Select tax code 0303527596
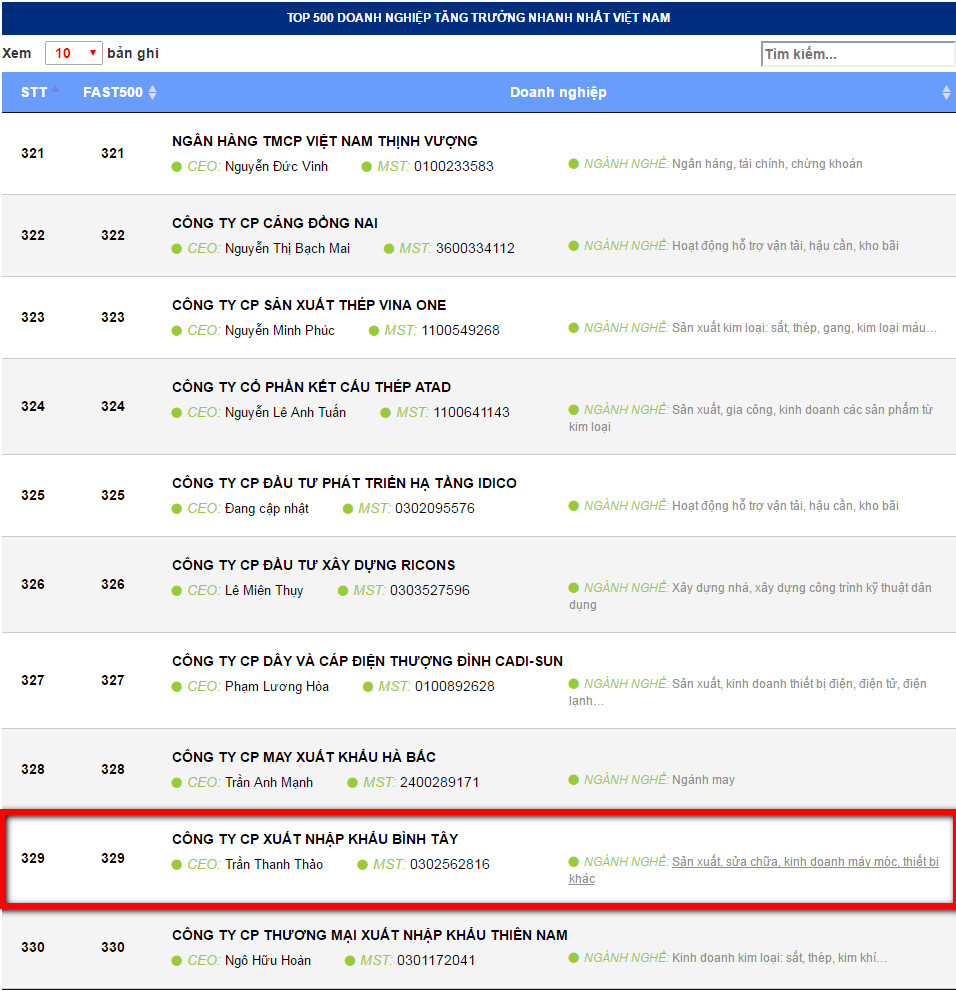Viewport: 956px width, 991px height. click(x=430, y=592)
